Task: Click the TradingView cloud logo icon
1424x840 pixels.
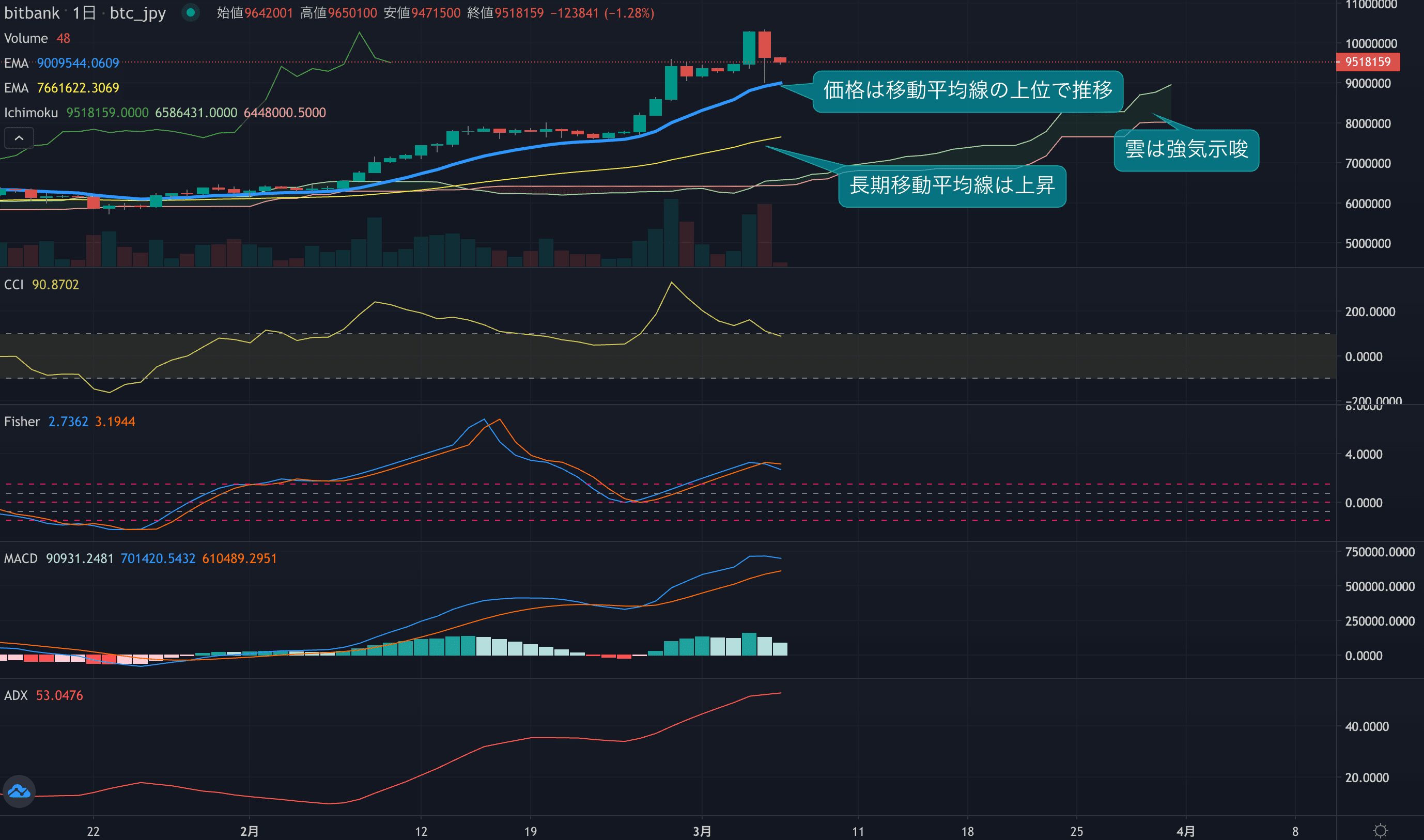Action: click(19, 791)
